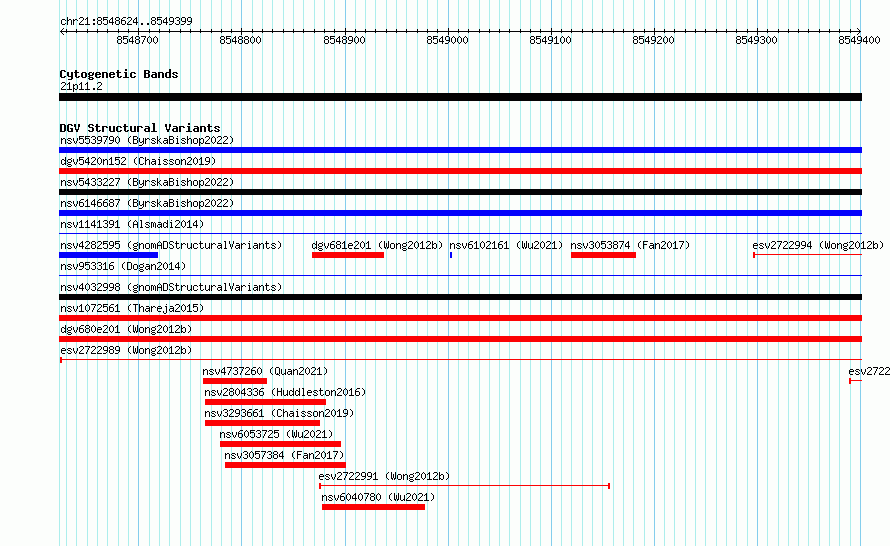Select the red dgv681e201 variant bar
This screenshot has width=890, height=546.
tap(348, 255)
